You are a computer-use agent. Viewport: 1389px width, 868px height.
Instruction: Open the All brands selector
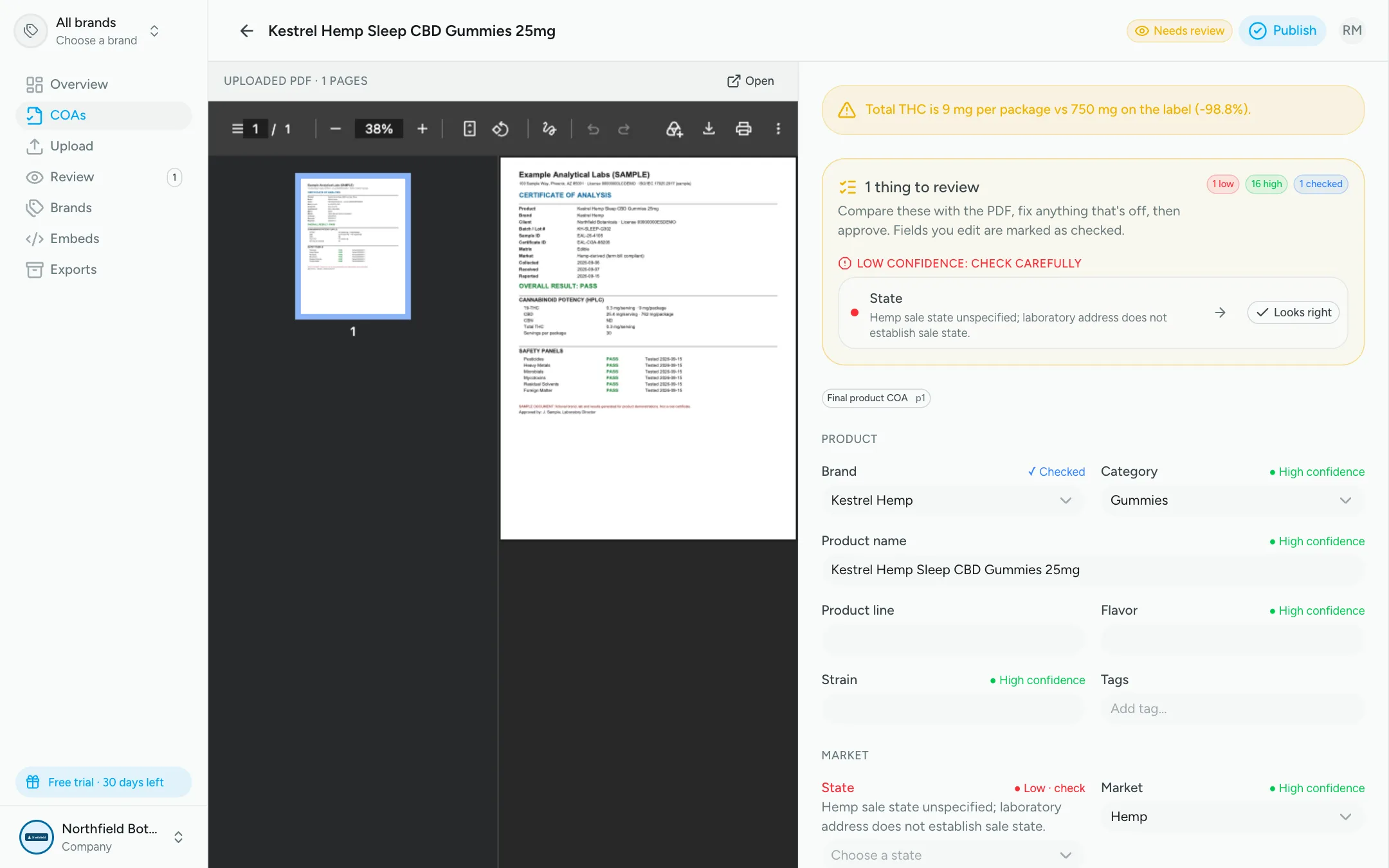pos(90,31)
